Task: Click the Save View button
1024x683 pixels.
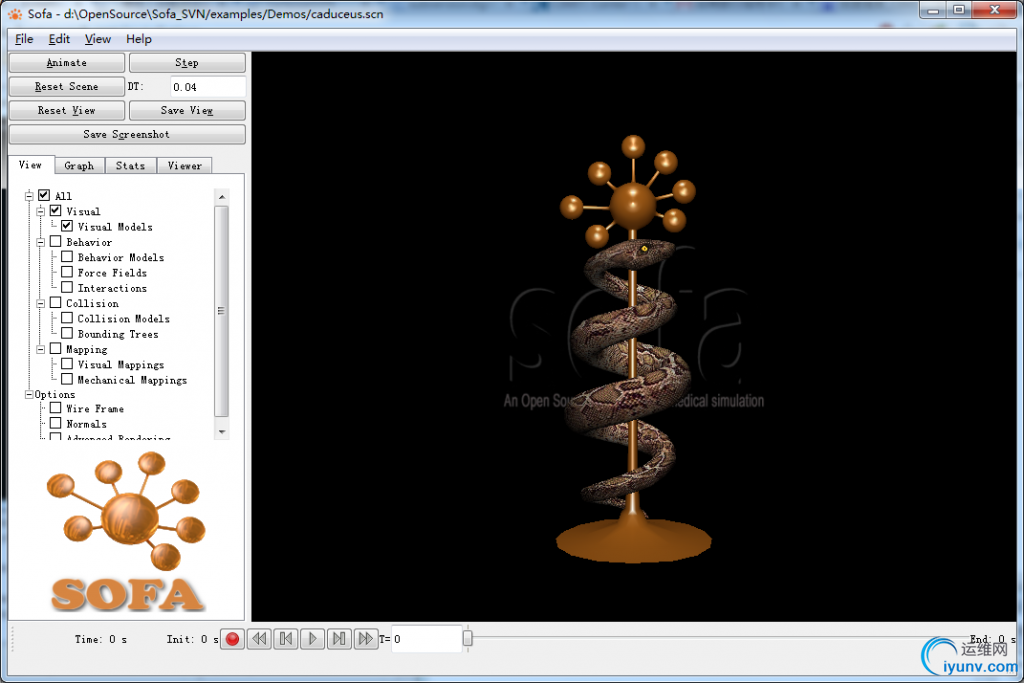Action: click(187, 110)
